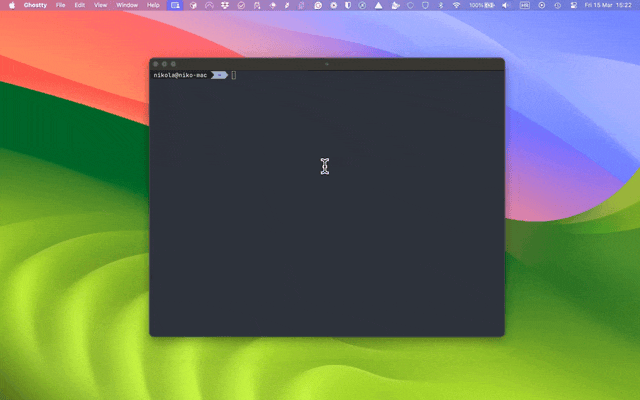Image resolution: width=640 pixels, height=400 pixels.
Task: Open the Apple menu
Action: click(x=12, y=5)
